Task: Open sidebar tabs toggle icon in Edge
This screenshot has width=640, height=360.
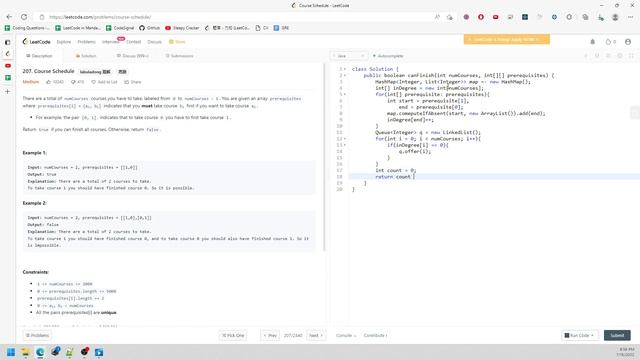Action: click(x=7, y=42)
